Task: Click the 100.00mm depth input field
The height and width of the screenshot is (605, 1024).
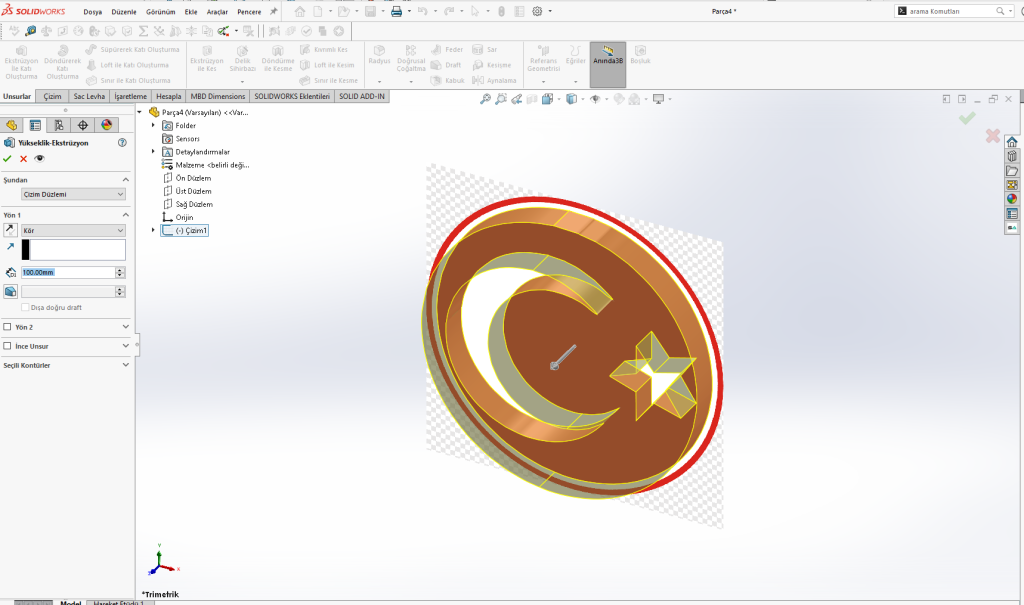Action: [66, 272]
